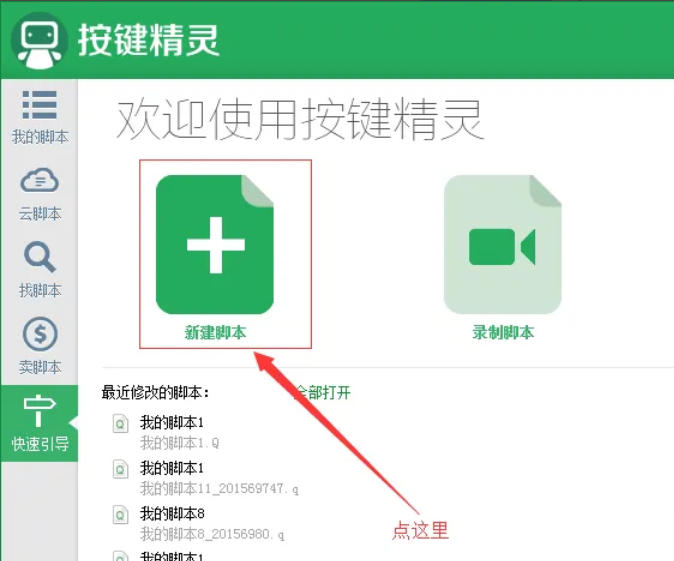This screenshot has height=561, width=674.
Task: Click the 最近修改的脚本 section label
Action: pos(155,393)
